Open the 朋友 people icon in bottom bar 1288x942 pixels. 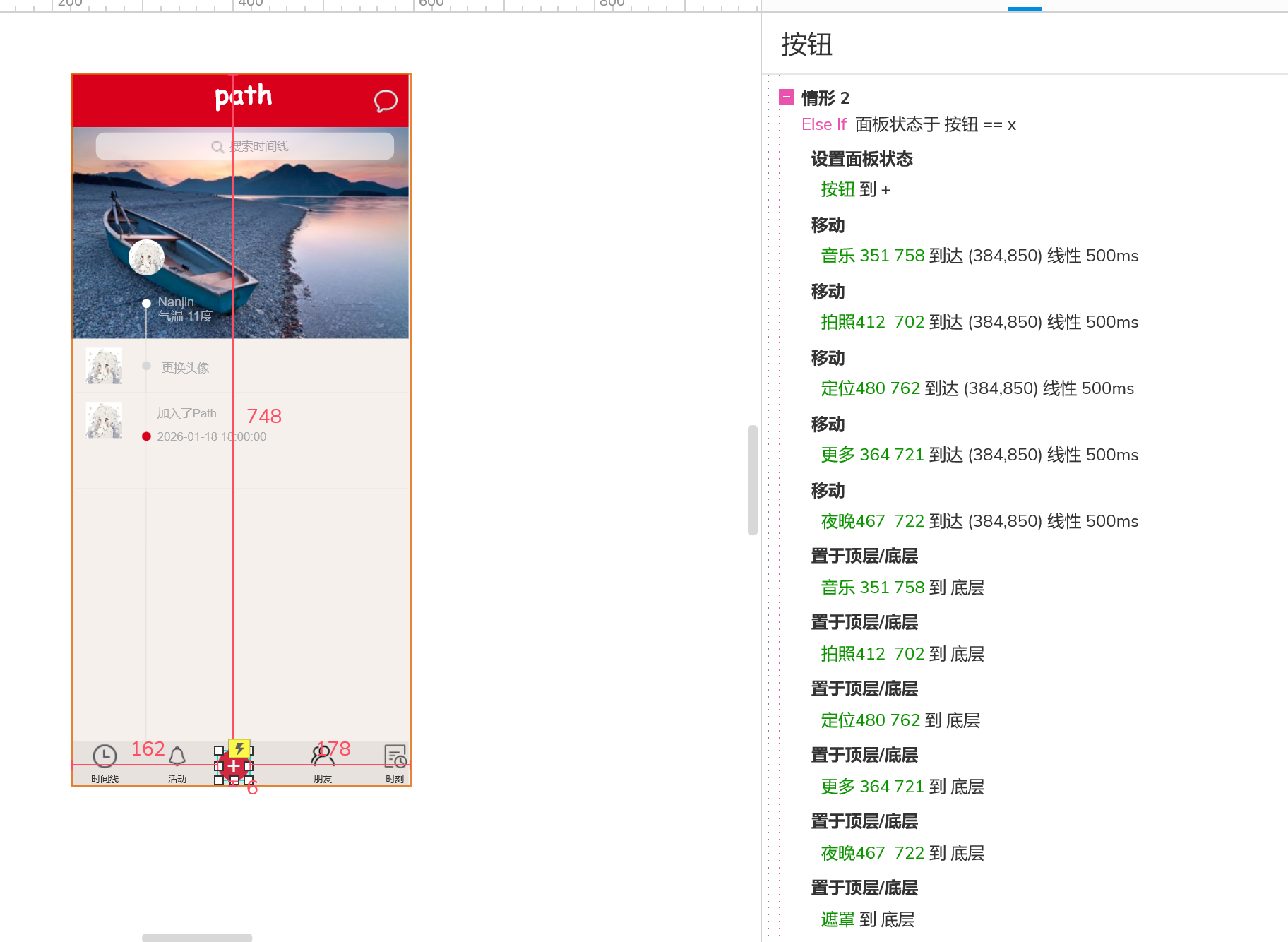tap(323, 756)
